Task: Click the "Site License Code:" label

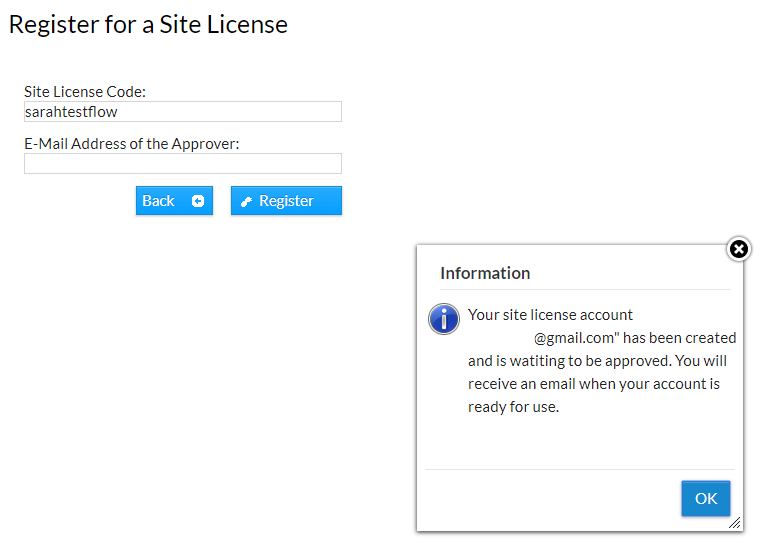Action: point(84,91)
